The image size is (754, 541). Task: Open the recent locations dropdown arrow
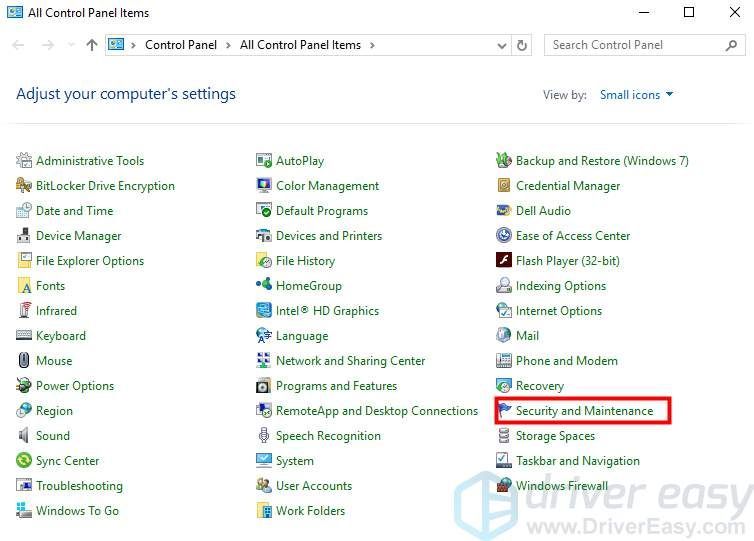[x=71, y=45]
